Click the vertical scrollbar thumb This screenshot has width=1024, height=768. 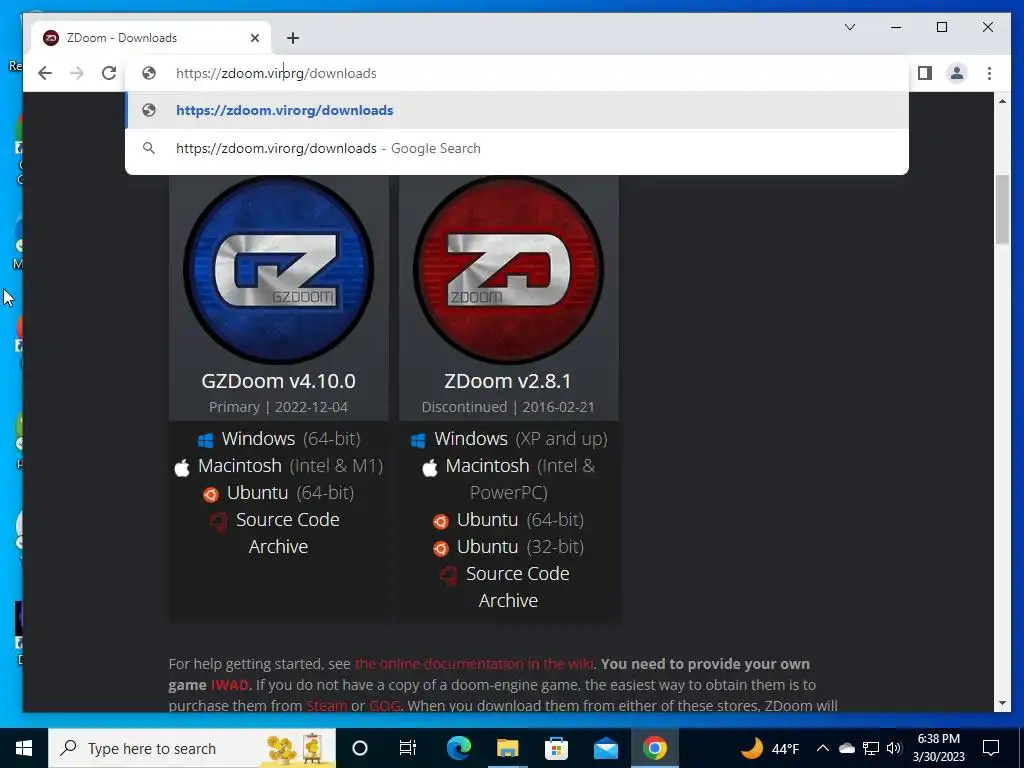coord(1002,210)
